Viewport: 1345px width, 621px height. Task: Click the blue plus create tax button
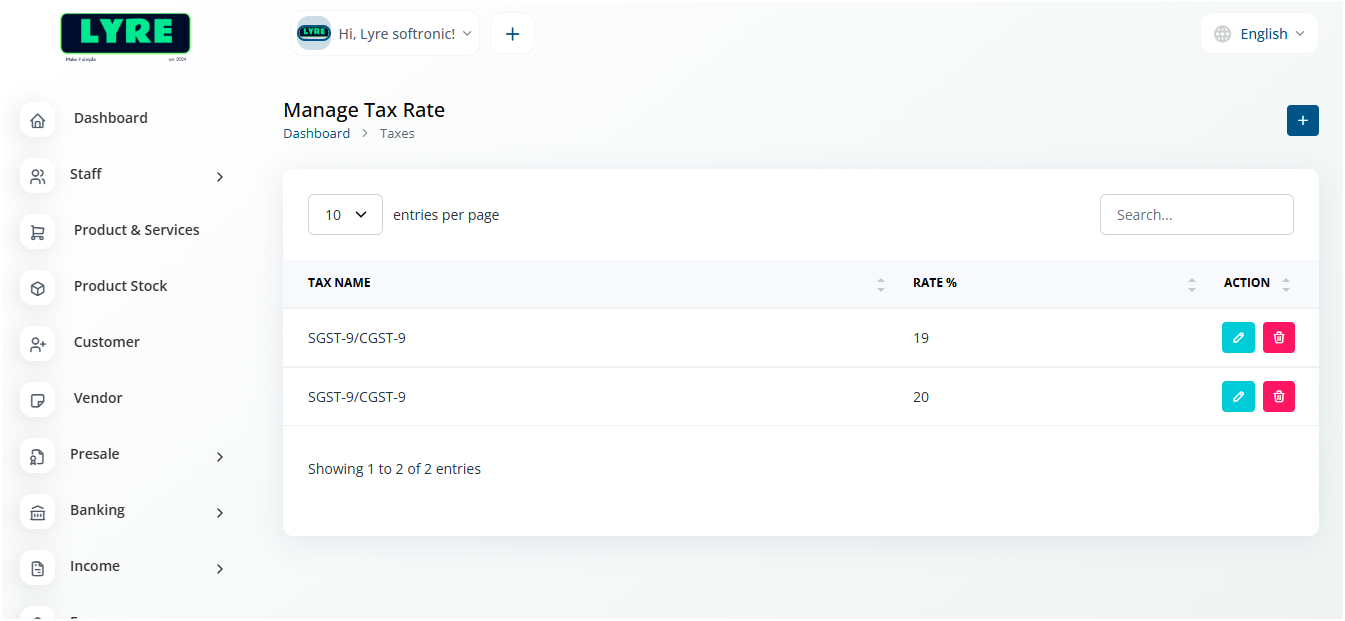pos(1302,120)
